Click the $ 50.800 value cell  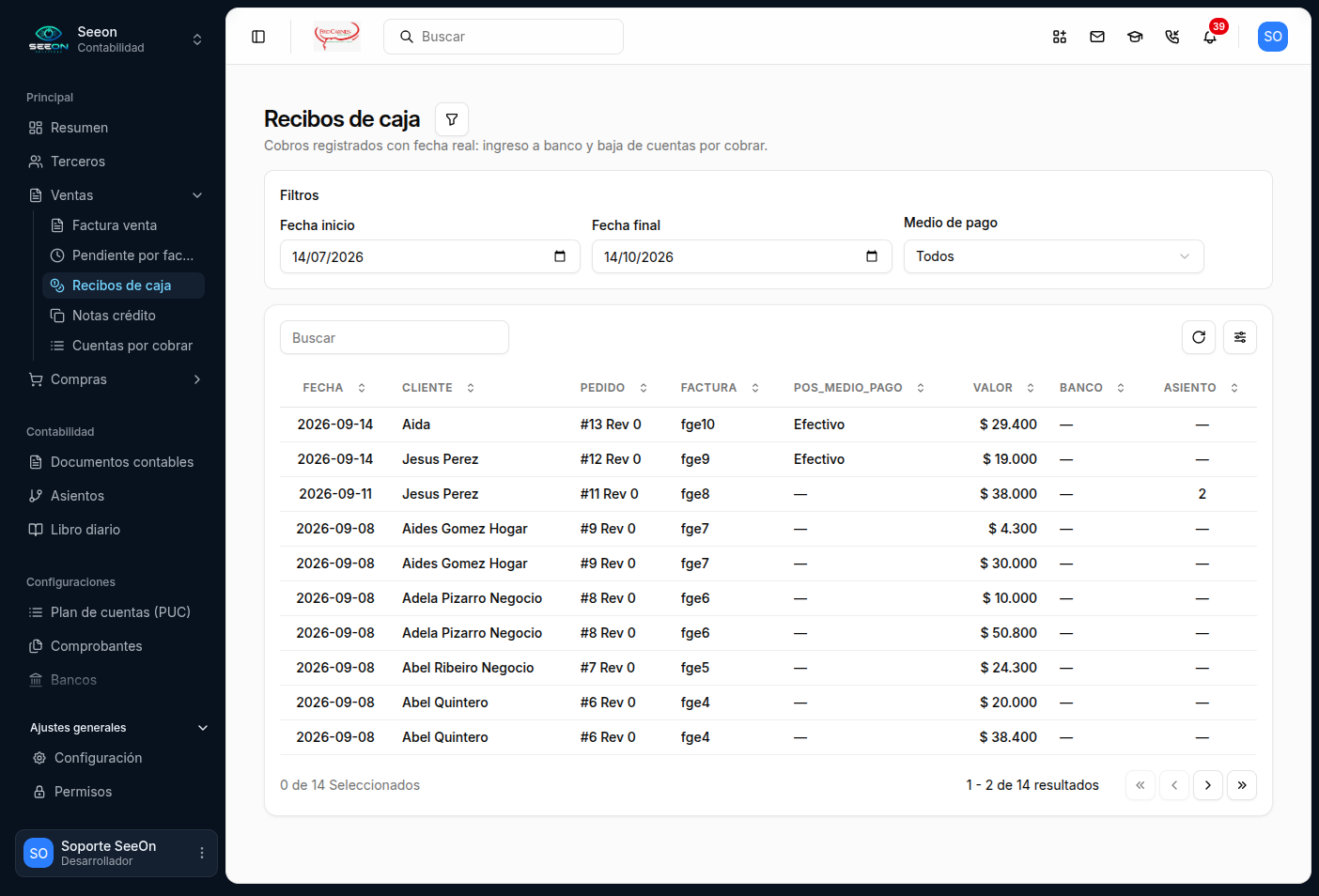tap(1008, 633)
